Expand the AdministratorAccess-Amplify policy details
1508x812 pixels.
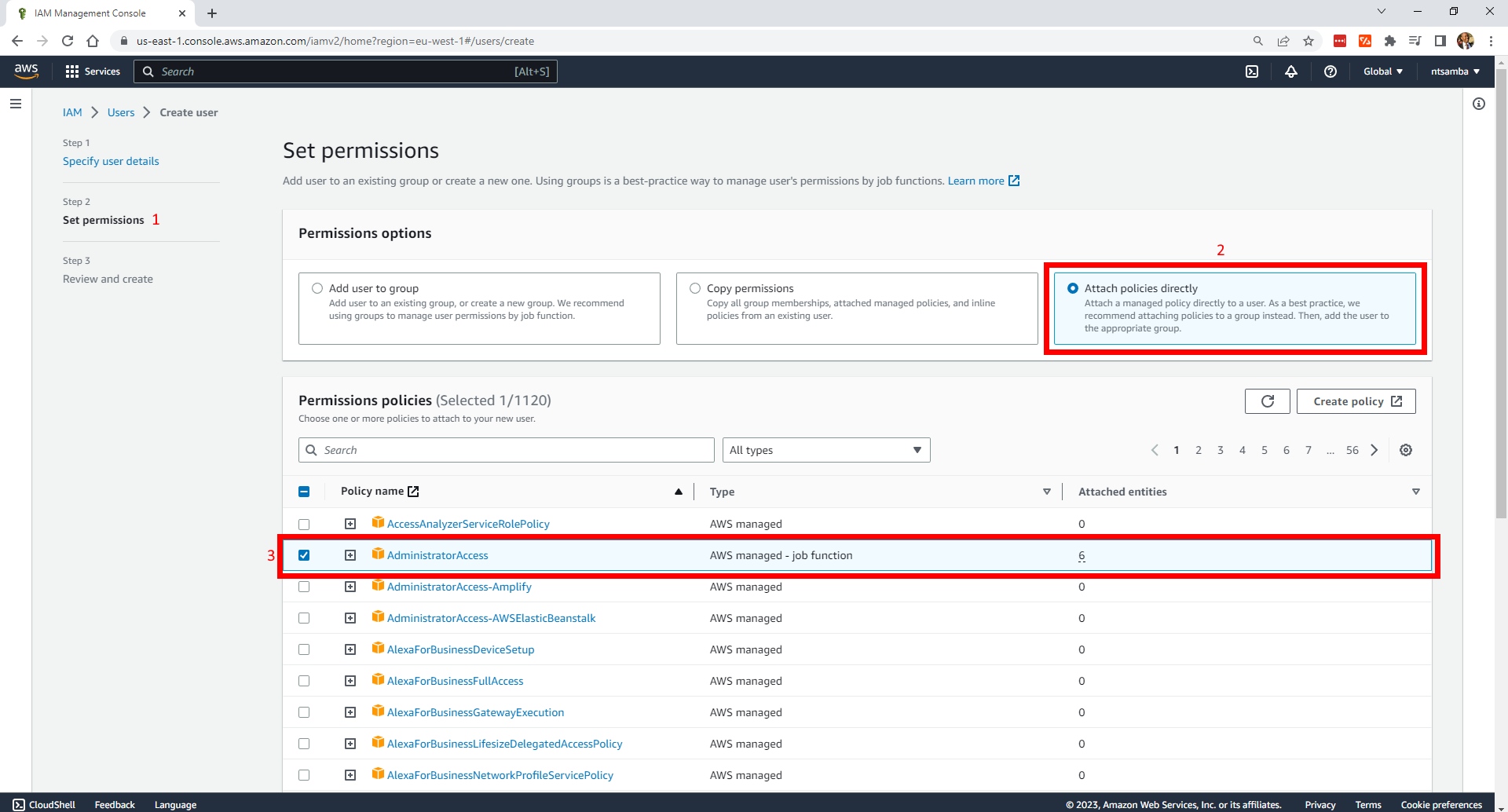pyautogui.click(x=350, y=587)
